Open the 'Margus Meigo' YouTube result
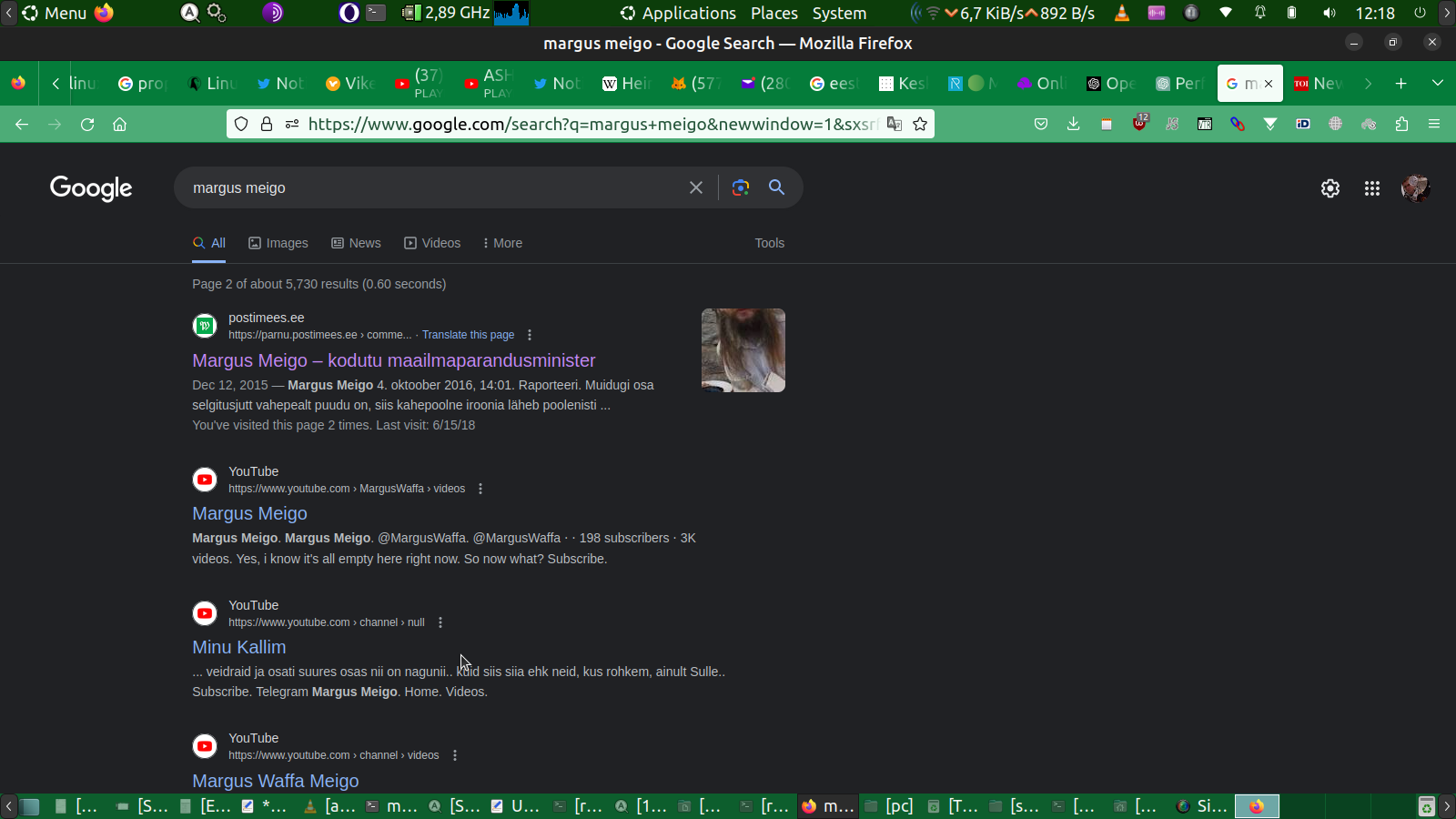Viewport: 1456px width, 819px height. [x=249, y=513]
